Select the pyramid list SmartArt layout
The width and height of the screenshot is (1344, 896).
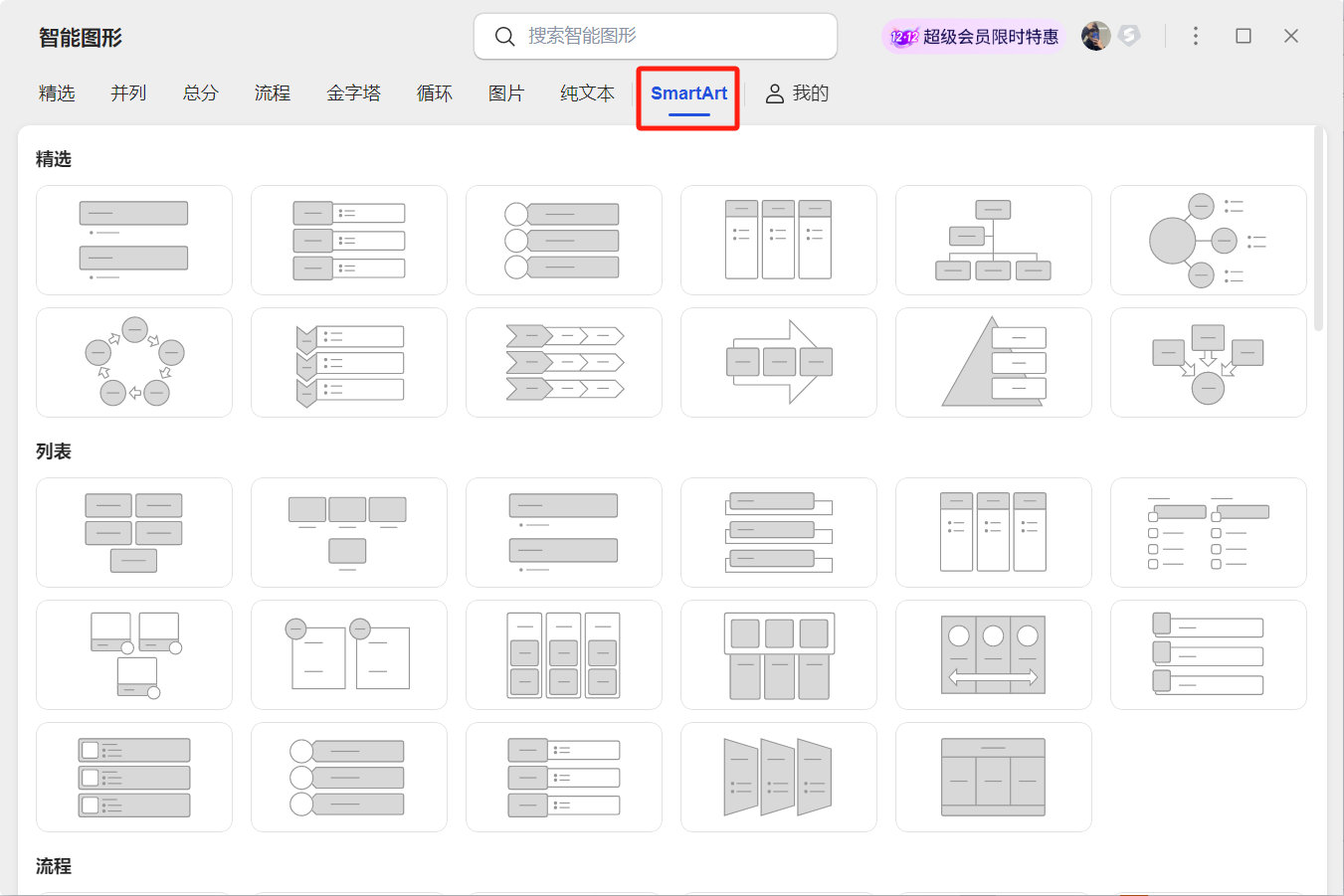[x=993, y=362]
